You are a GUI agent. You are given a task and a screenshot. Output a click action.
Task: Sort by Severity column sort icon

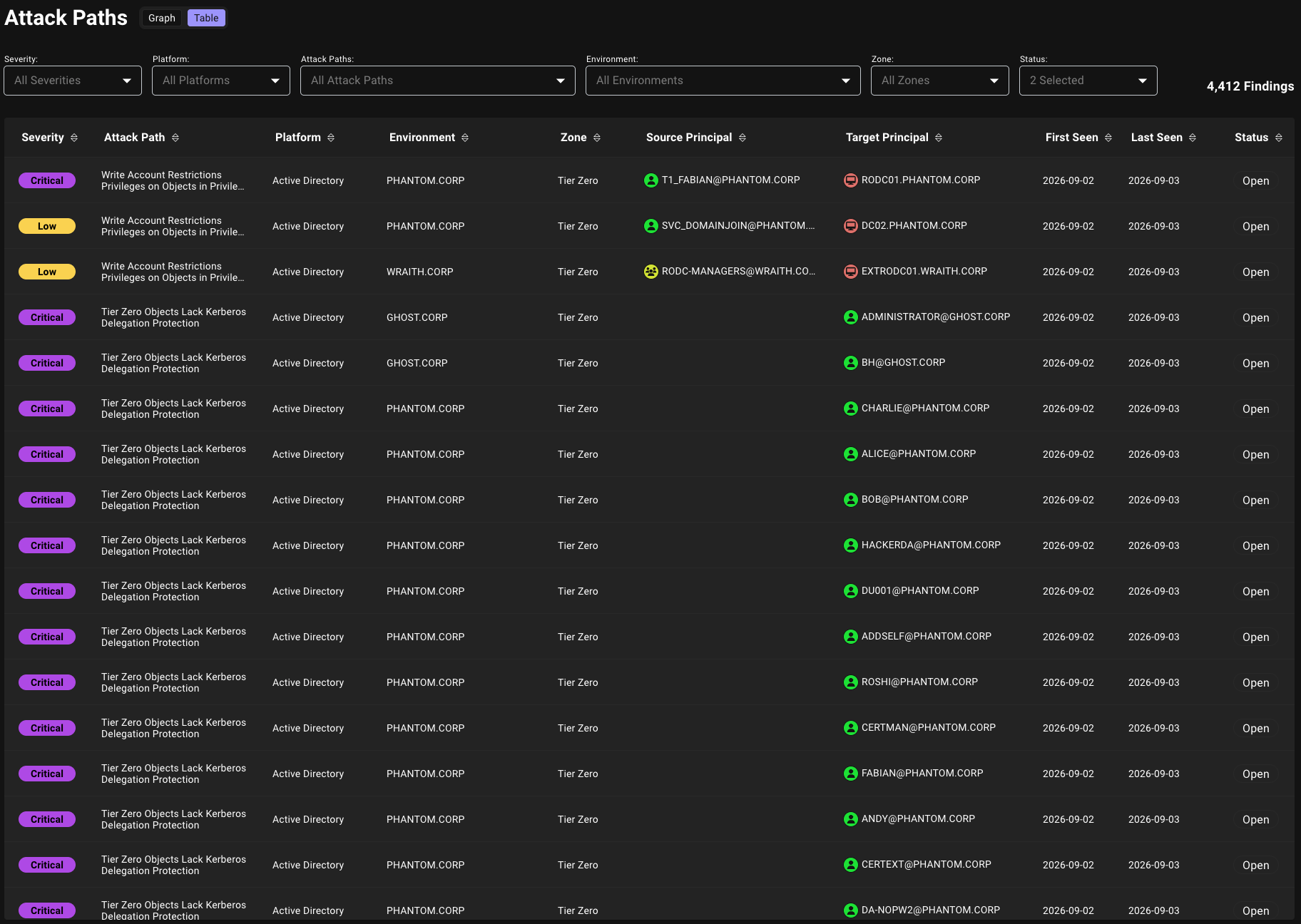click(74, 138)
